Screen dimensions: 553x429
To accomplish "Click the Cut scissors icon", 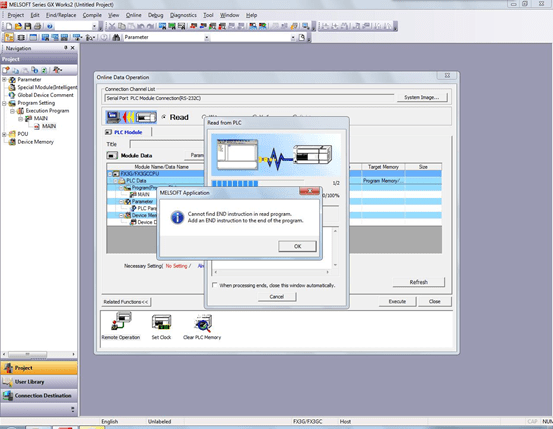I will tap(112, 26).
